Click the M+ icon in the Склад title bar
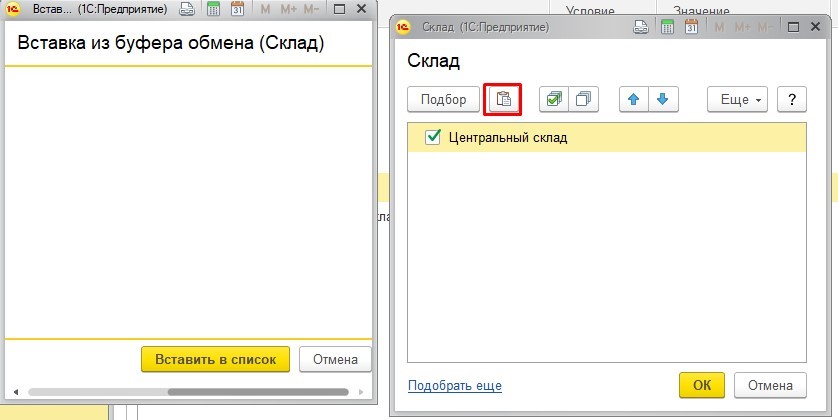838x420 pixels. coord(742,27)
